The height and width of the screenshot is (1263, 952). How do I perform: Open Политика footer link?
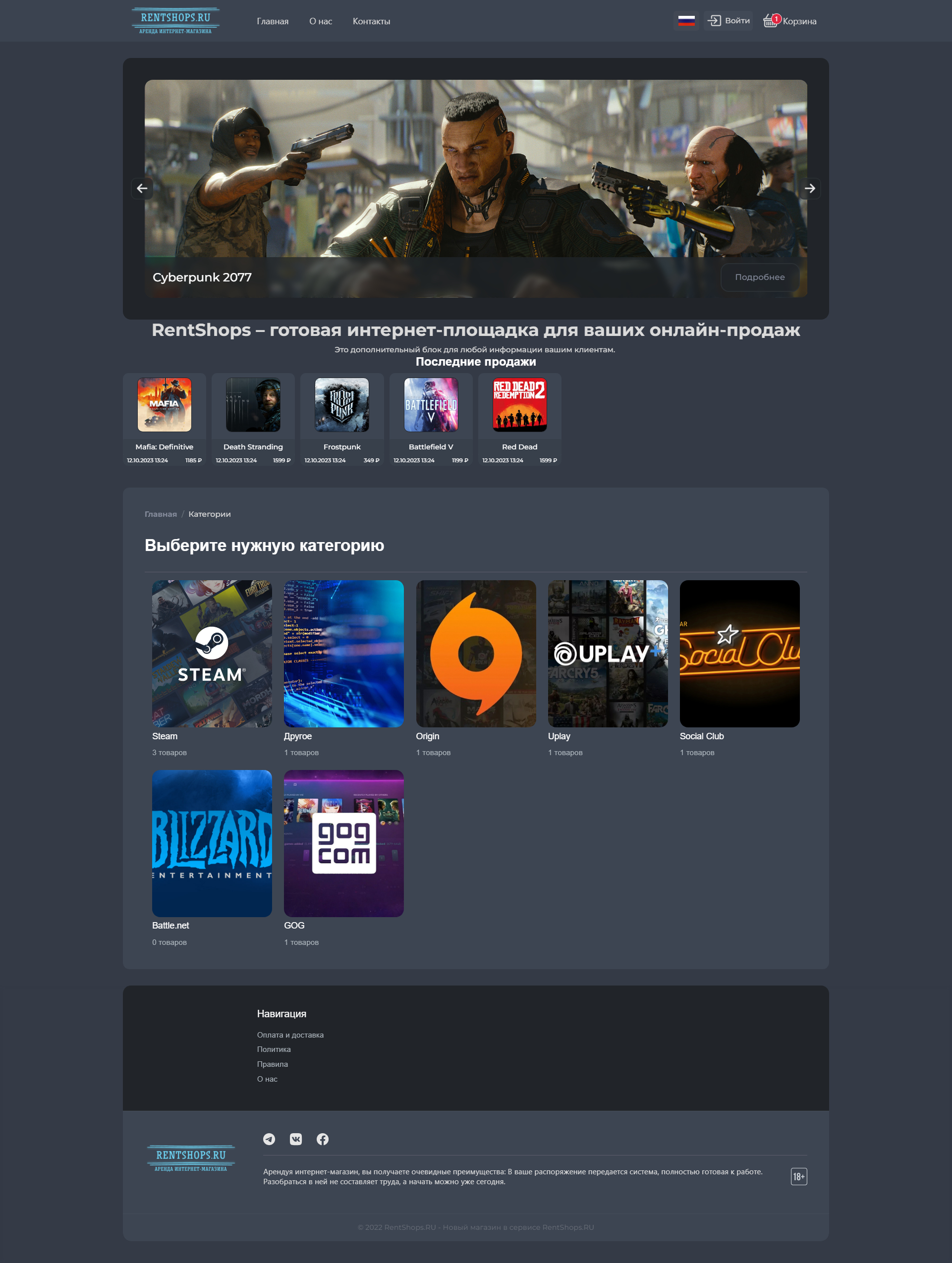[274, 1049]
